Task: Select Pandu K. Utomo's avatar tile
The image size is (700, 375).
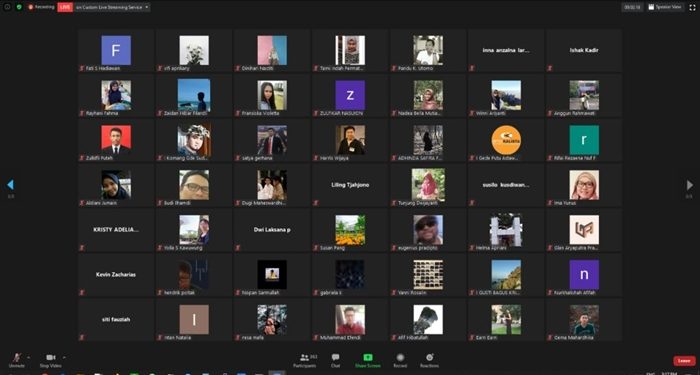Action: pos(428,50)
